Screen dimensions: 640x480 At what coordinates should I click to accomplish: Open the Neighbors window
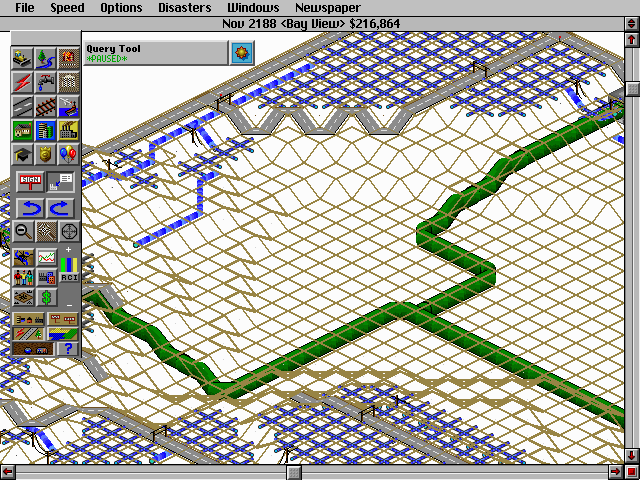(x=23, y=298)
